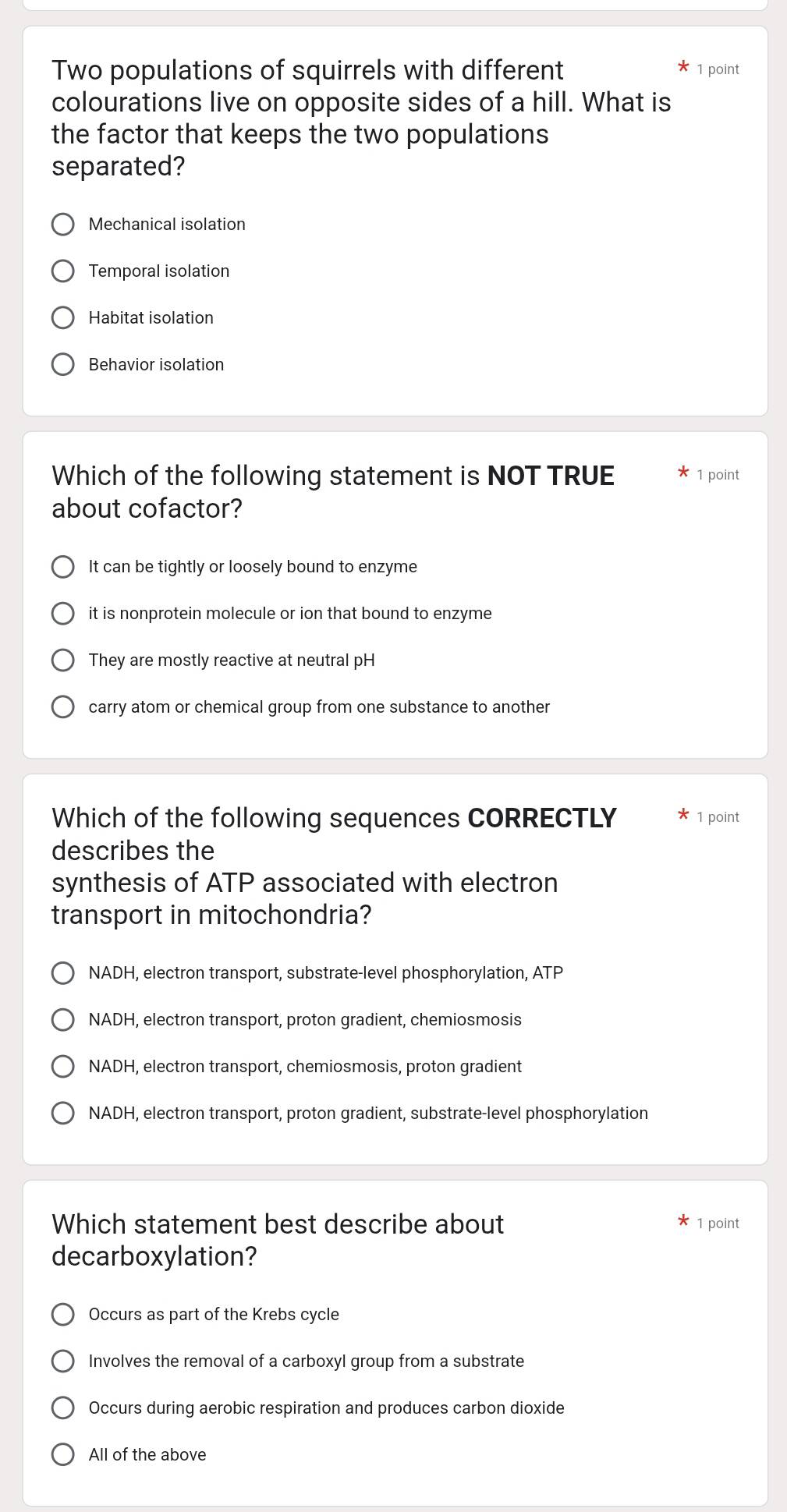Select 'carry atom or chemical group' option
The height and width of the screenshot is (1512, 787).
63,707
